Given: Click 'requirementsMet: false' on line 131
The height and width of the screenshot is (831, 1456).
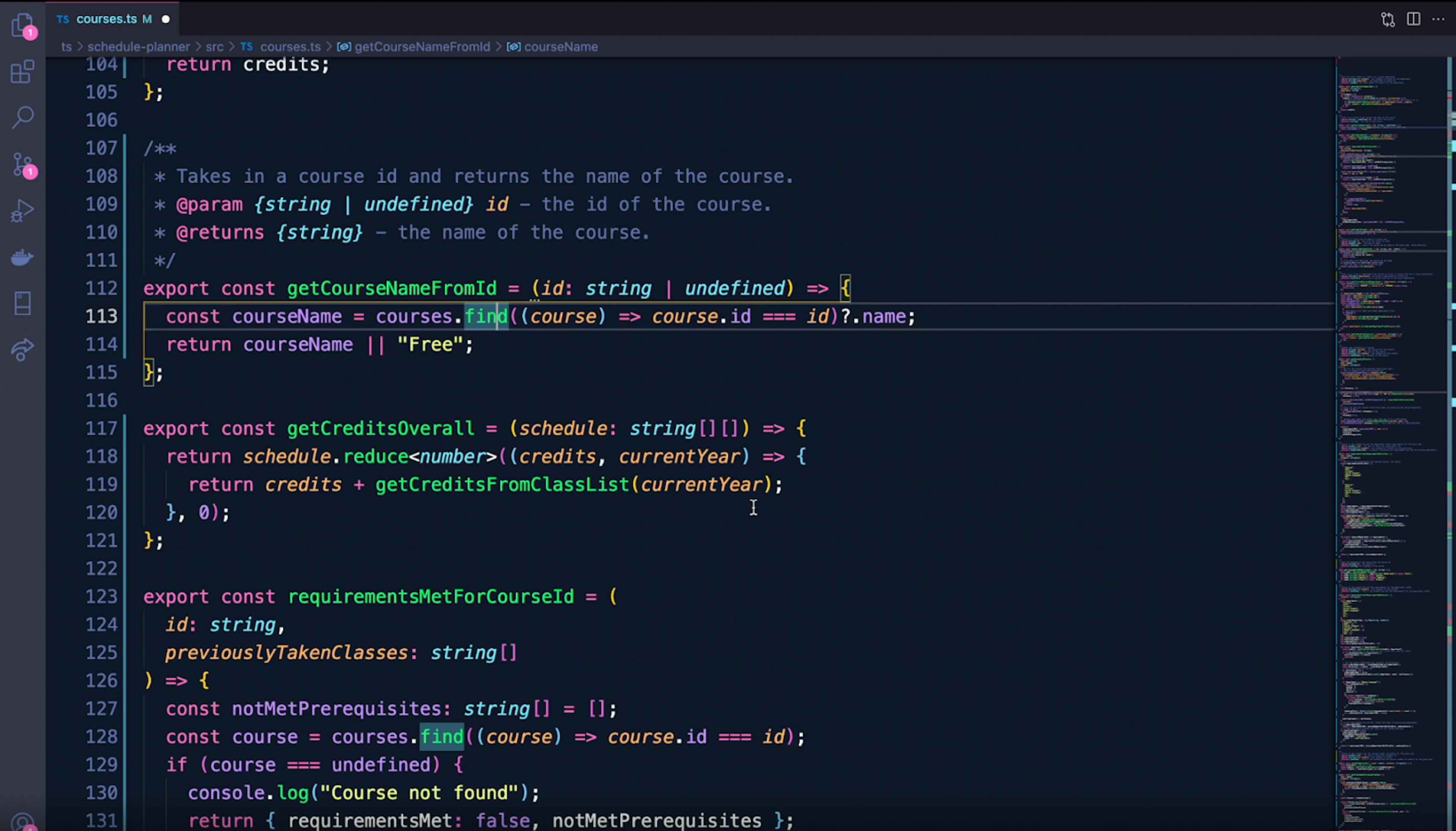Looking at the screenshot, I should (x=408, y=821).
